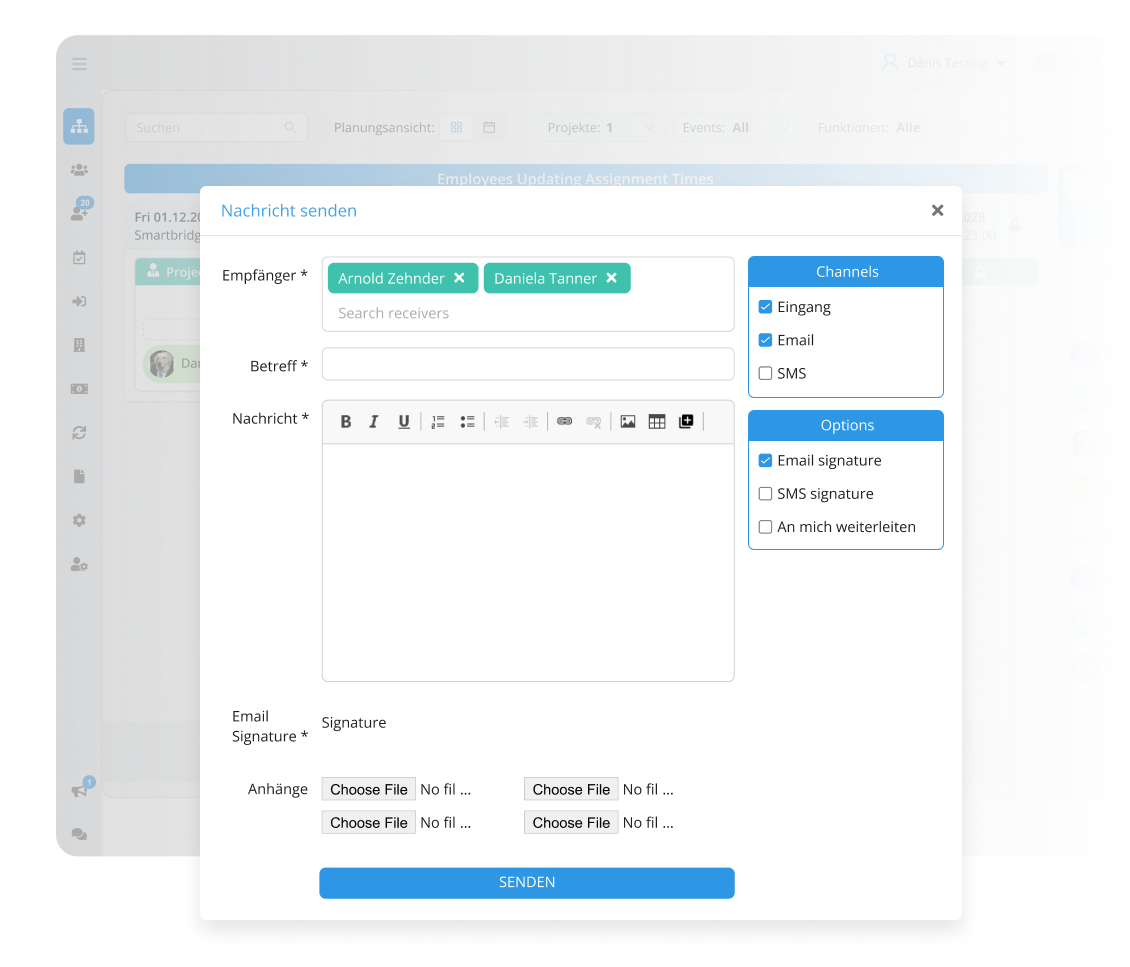
Task: Click the SENDEN button
Action: tap(527, 883)
